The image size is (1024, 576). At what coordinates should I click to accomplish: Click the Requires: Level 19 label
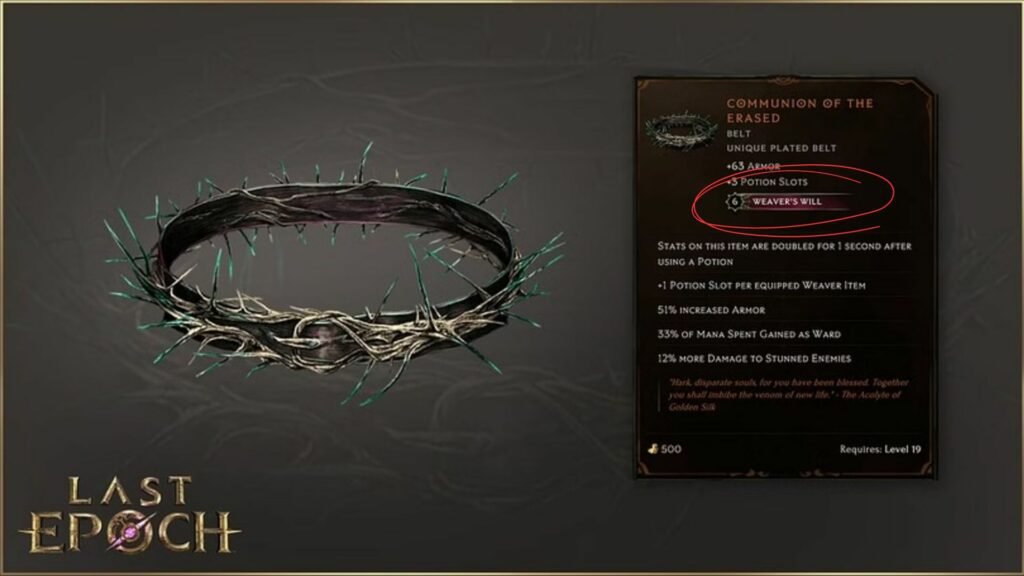coord(880,449)
